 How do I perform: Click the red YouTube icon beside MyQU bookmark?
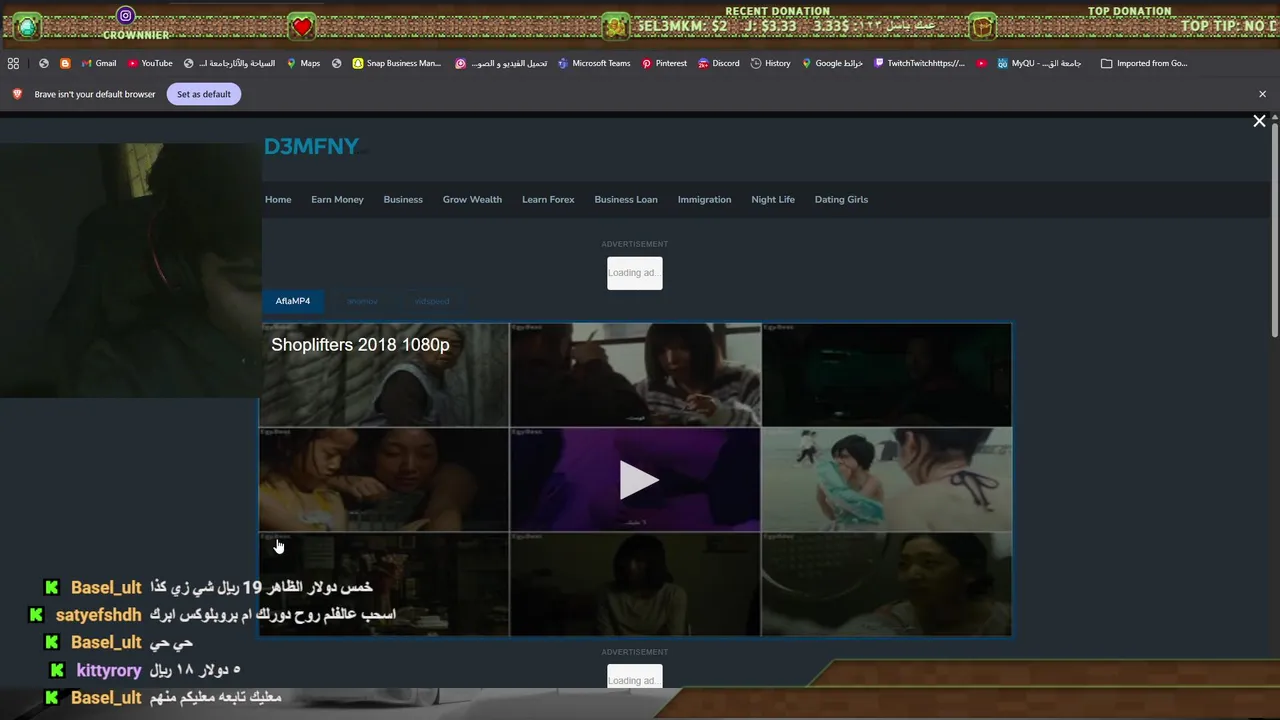981,63
